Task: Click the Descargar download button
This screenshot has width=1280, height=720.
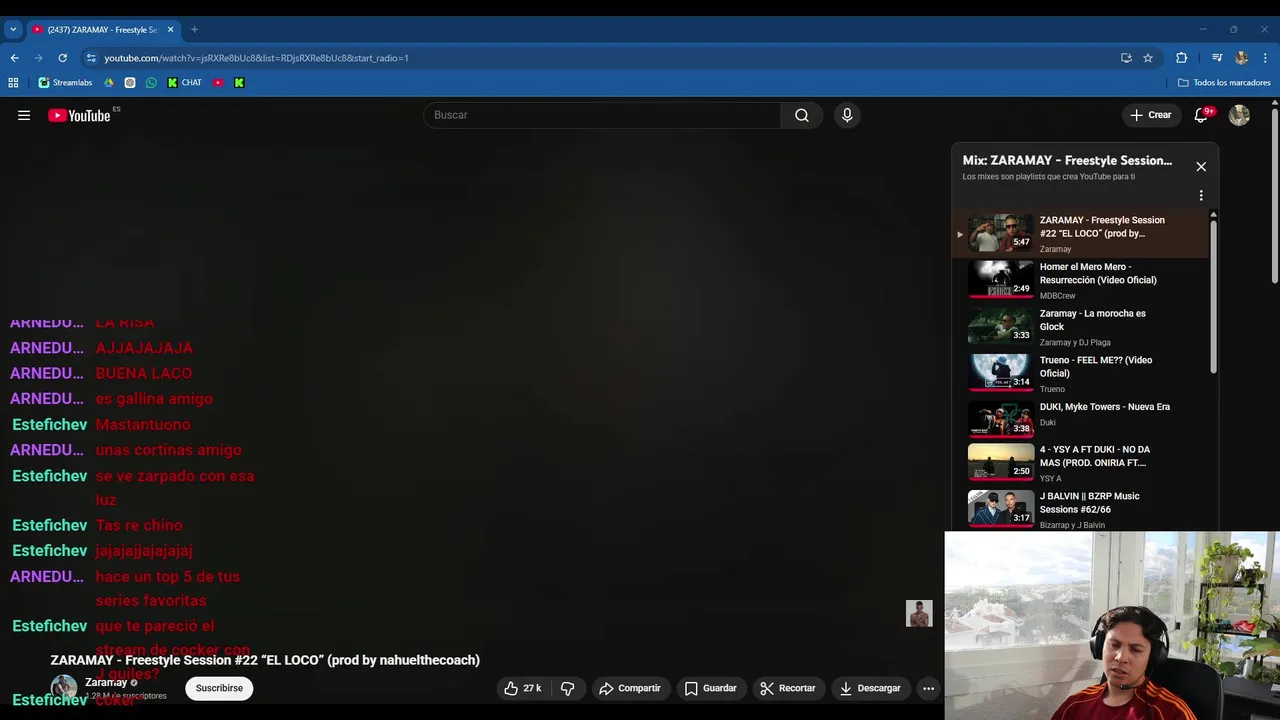Action: click(870, 688)
